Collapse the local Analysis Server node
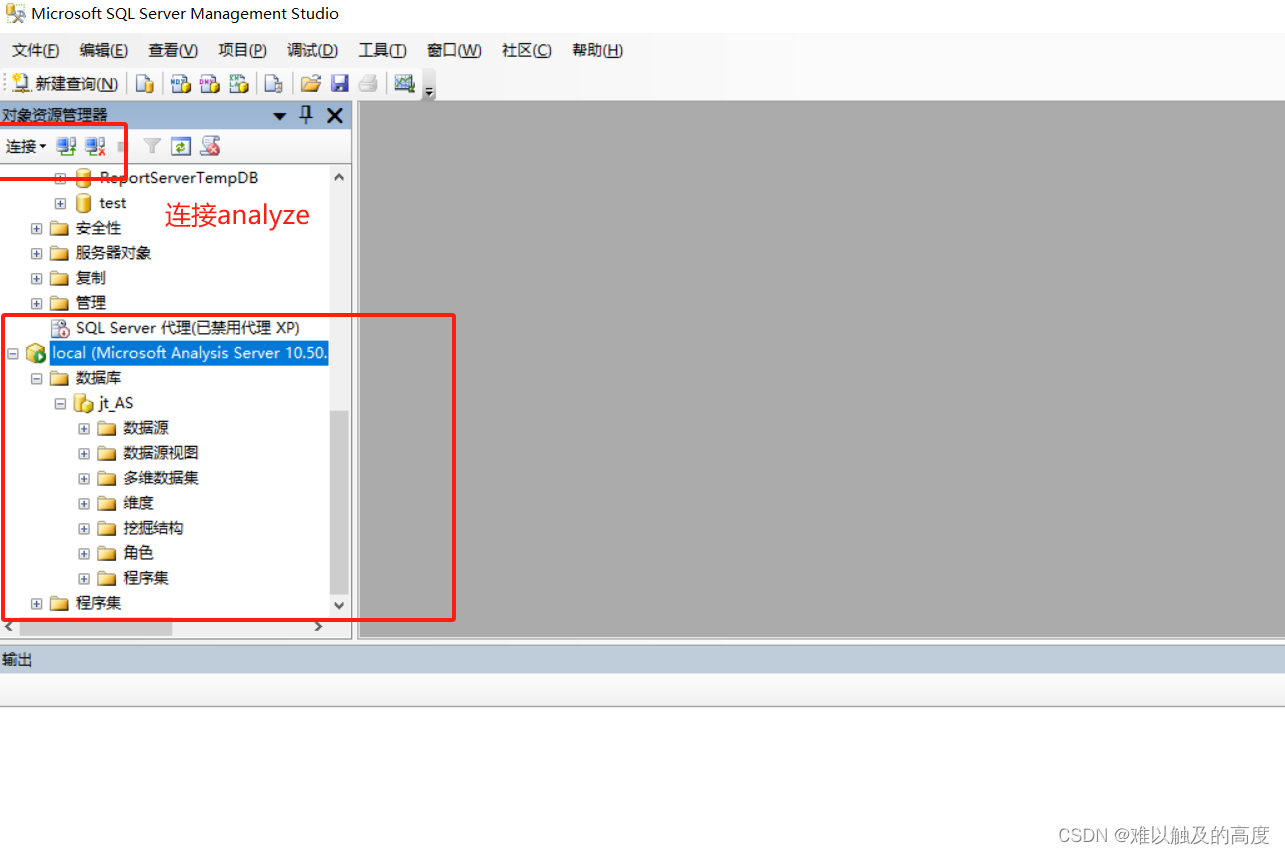1285x854 pixels. [x=13, y=353]
